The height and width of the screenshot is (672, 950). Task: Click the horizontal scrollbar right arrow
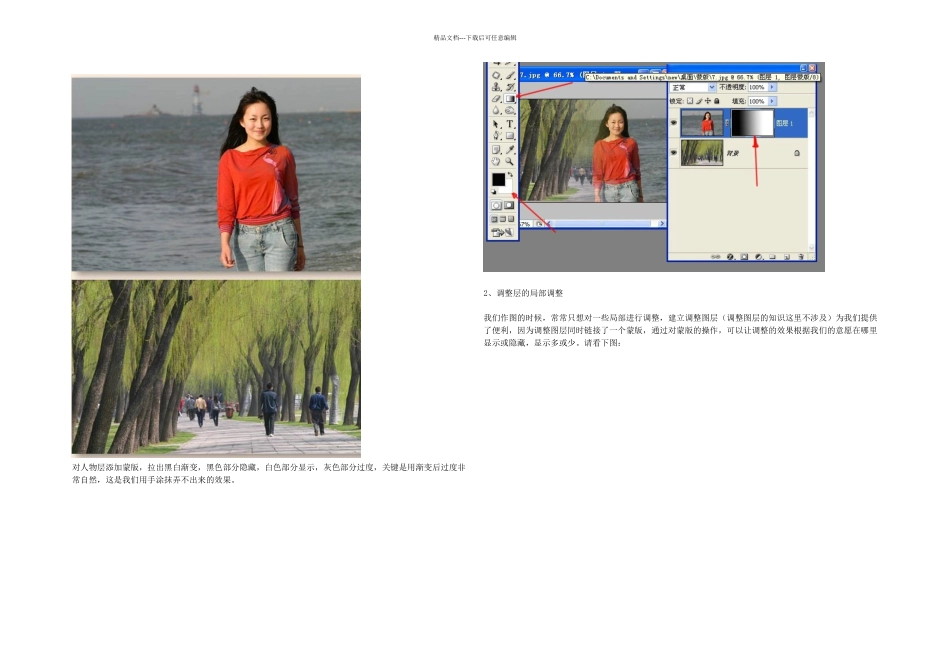click(x=662, y=224)
